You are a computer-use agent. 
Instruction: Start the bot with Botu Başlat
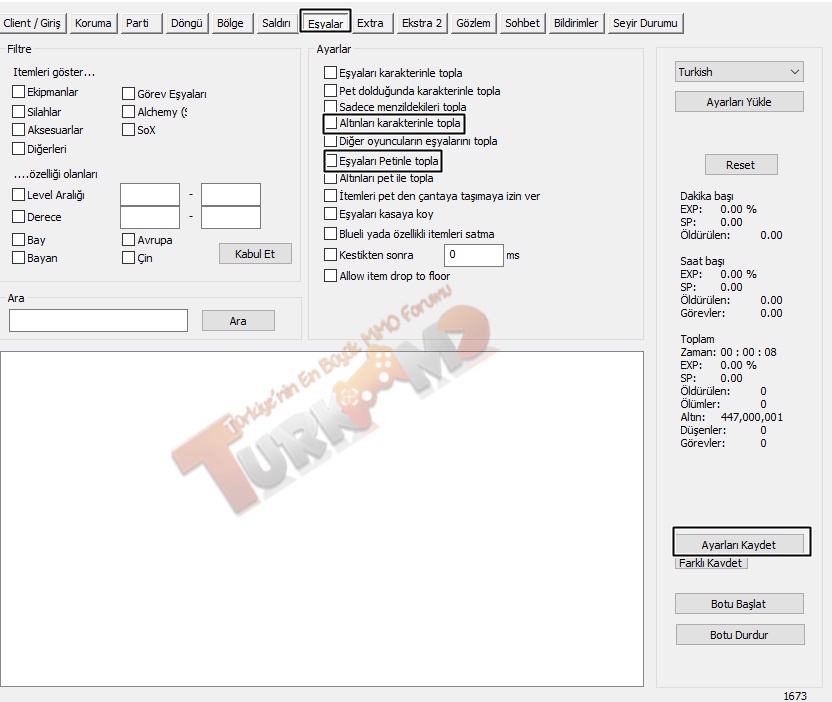[x=740, y=603]
